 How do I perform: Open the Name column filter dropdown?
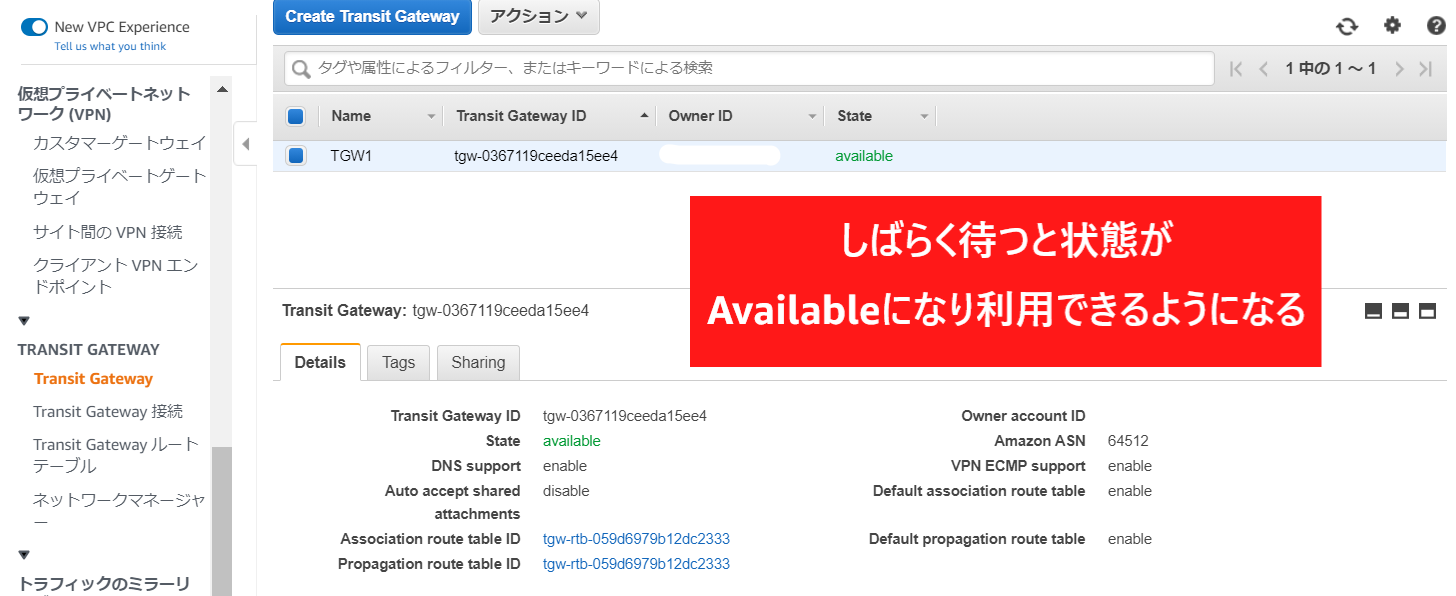pos(431,117)
